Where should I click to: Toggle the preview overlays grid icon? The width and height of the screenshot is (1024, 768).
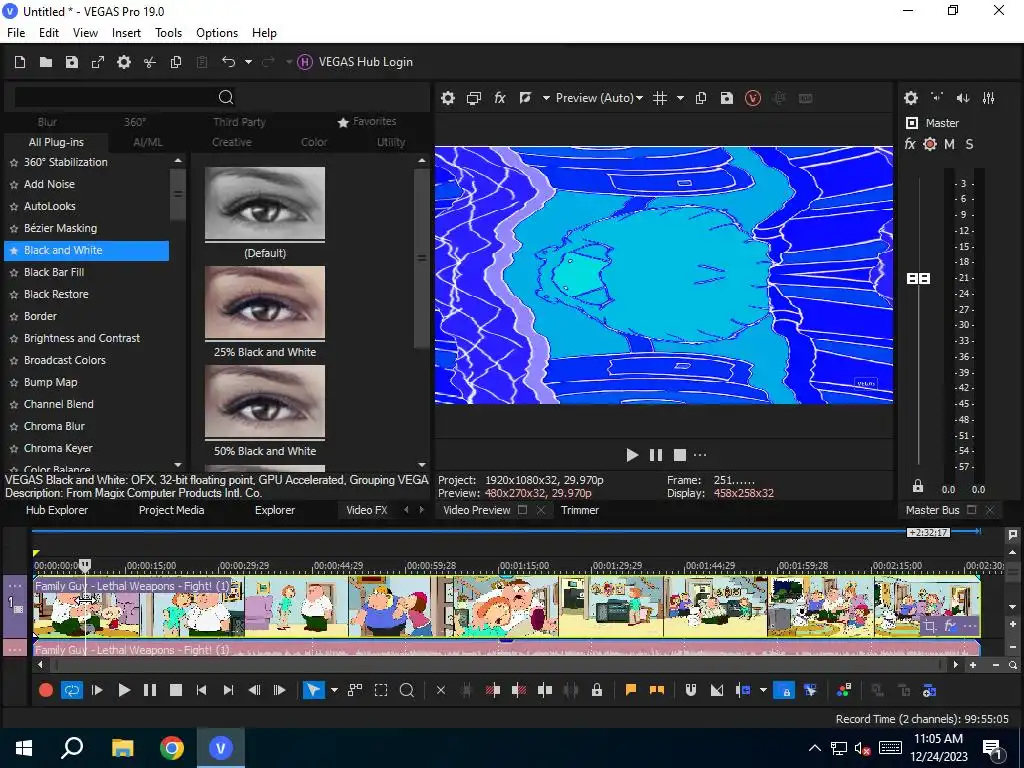(x=660, y=98)
